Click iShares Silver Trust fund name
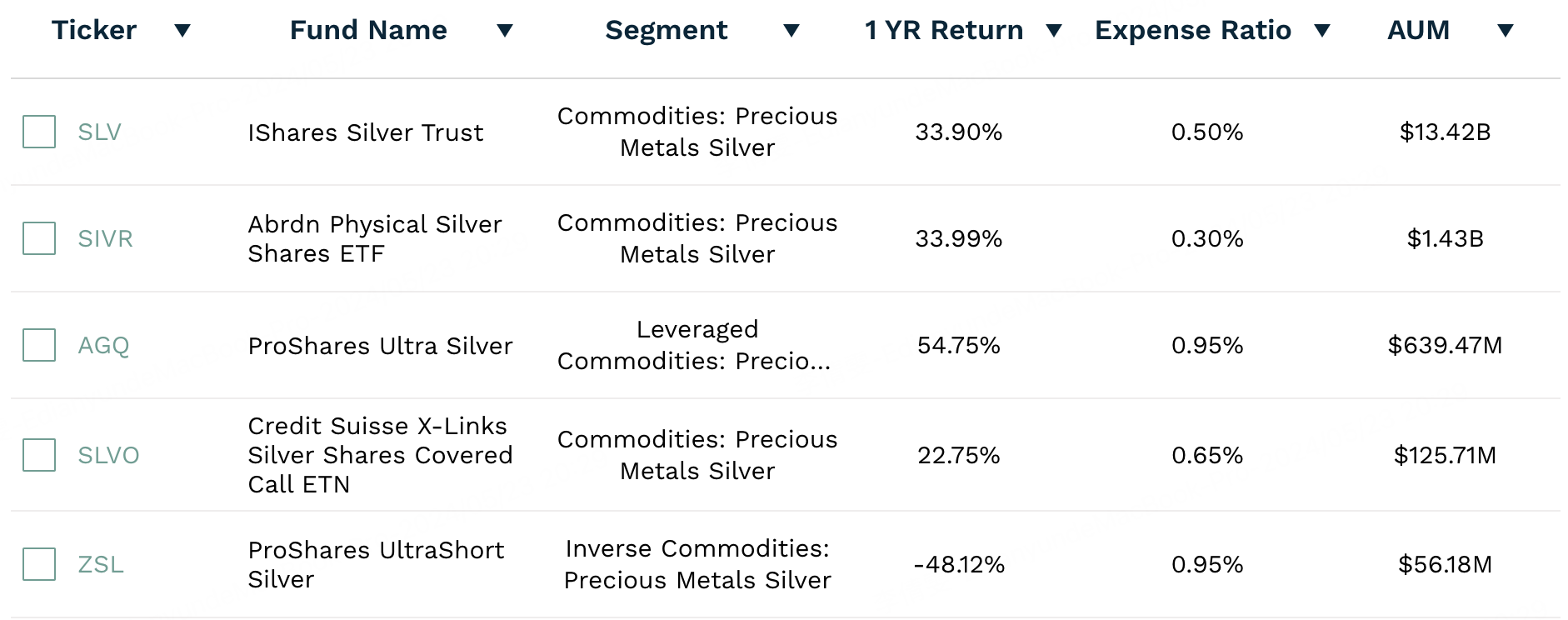The image size is (1568, 620). tap(365, 132)
